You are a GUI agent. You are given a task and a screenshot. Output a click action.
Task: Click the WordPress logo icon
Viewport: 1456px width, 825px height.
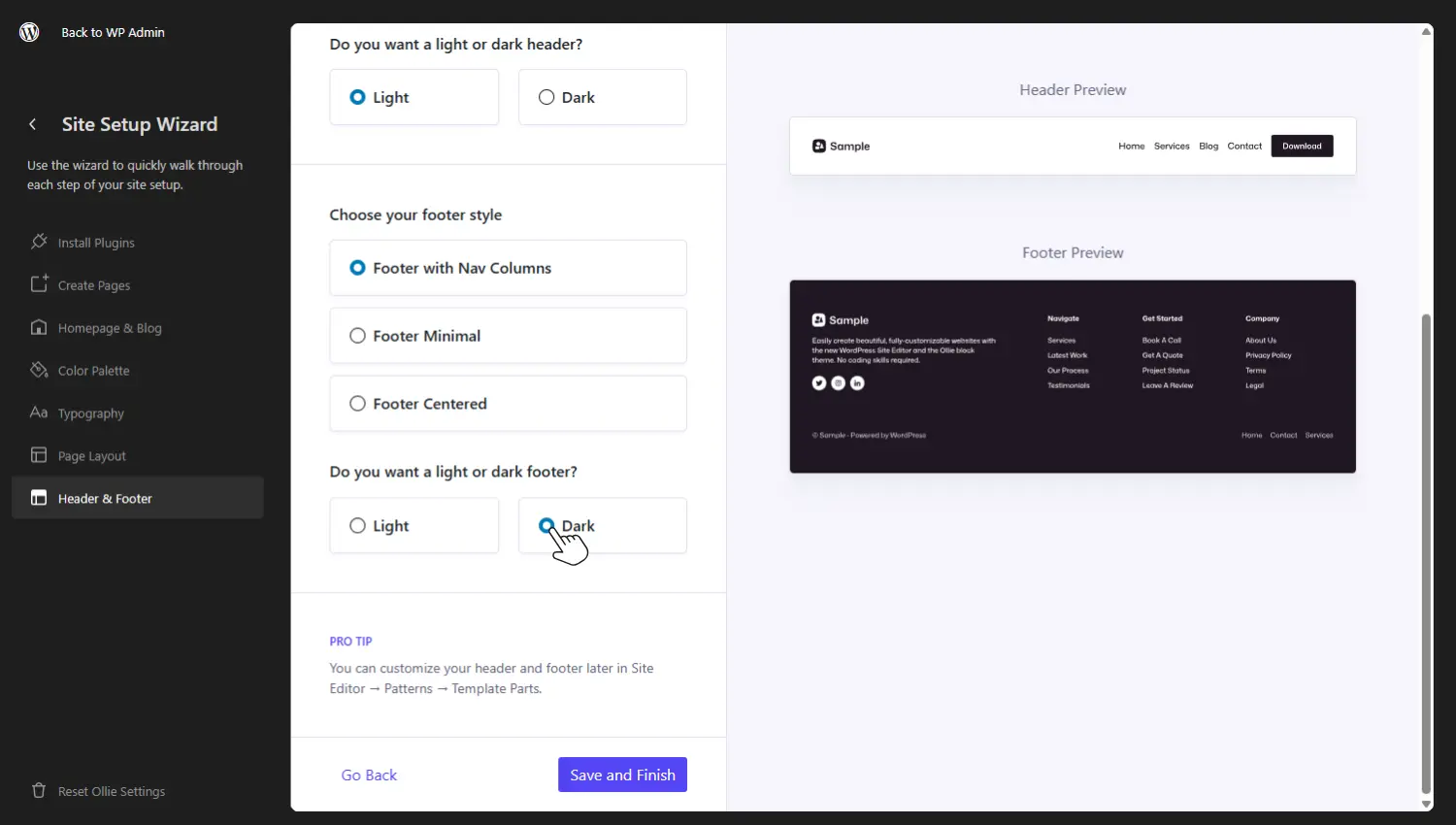tap(29, 32)
